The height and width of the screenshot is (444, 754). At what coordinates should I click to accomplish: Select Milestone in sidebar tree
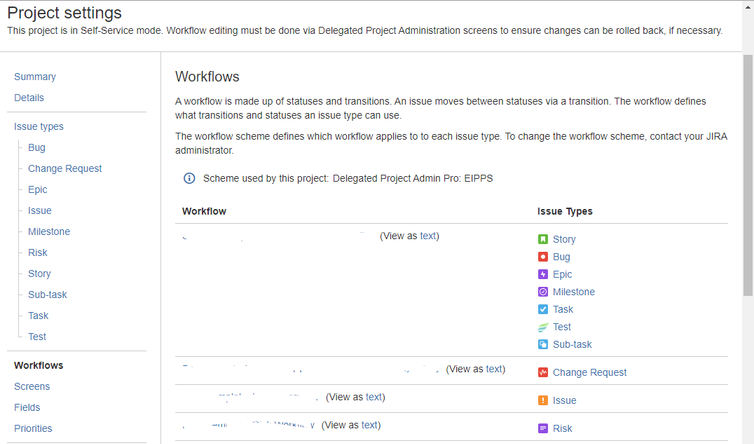pos(49,231)
